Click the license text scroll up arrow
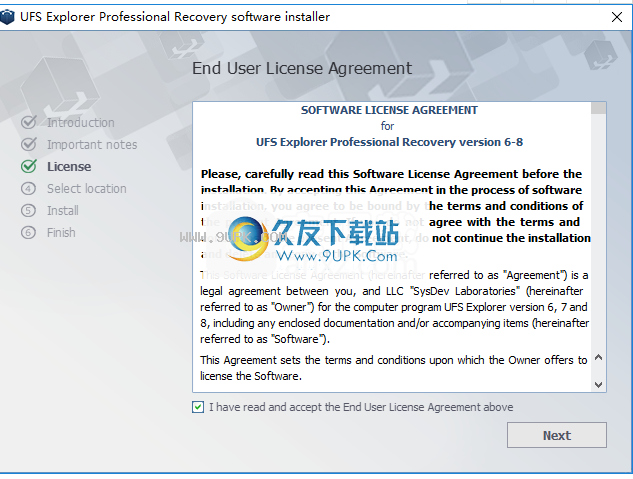633x479 pixels. (599, 358)
